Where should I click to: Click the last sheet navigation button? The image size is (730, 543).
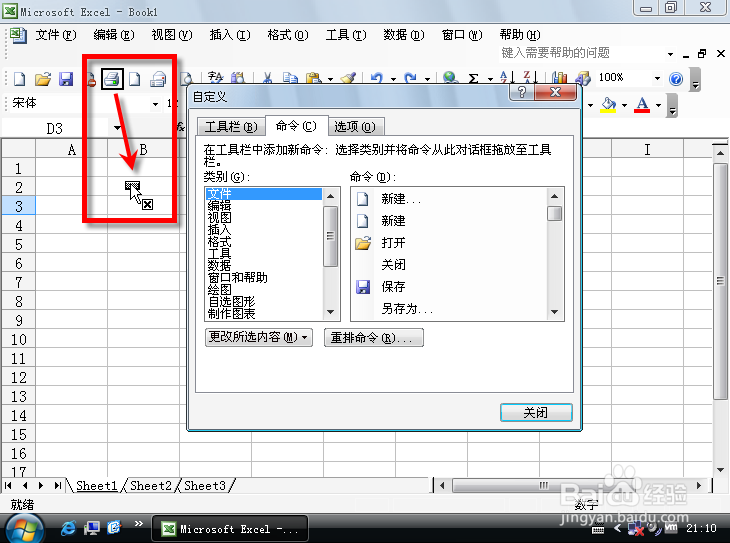click(x=57, y=485)
